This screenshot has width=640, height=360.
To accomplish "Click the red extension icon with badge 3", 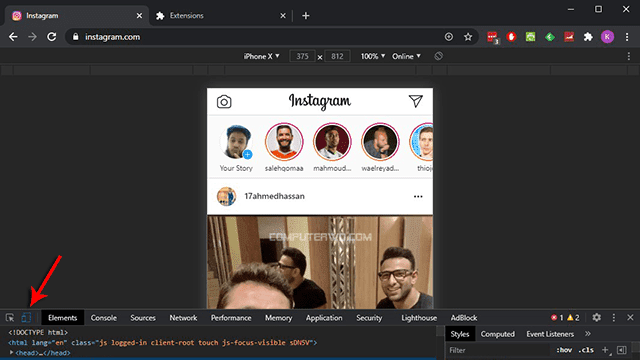I will click(493, 38).
